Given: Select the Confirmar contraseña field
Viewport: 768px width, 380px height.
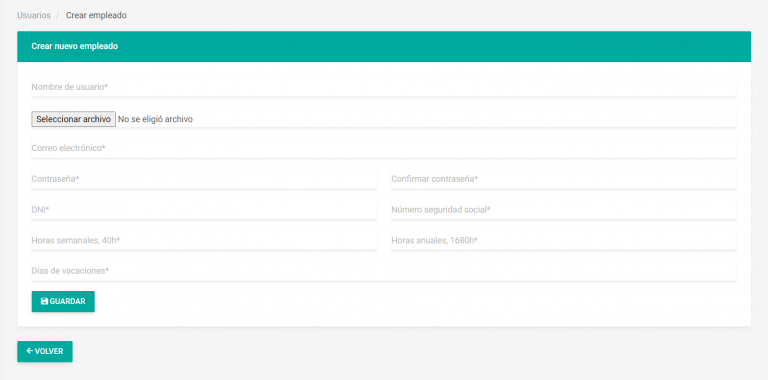Looking at the screenshot, I should [x=564, y=179].
